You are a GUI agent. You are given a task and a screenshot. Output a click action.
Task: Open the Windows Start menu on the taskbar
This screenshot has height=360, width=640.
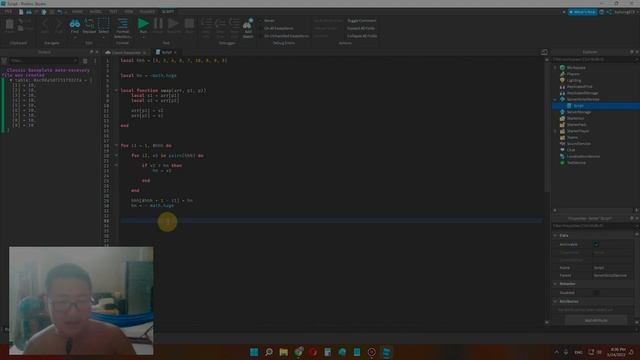pyautogui.click(x=254, y=352)
